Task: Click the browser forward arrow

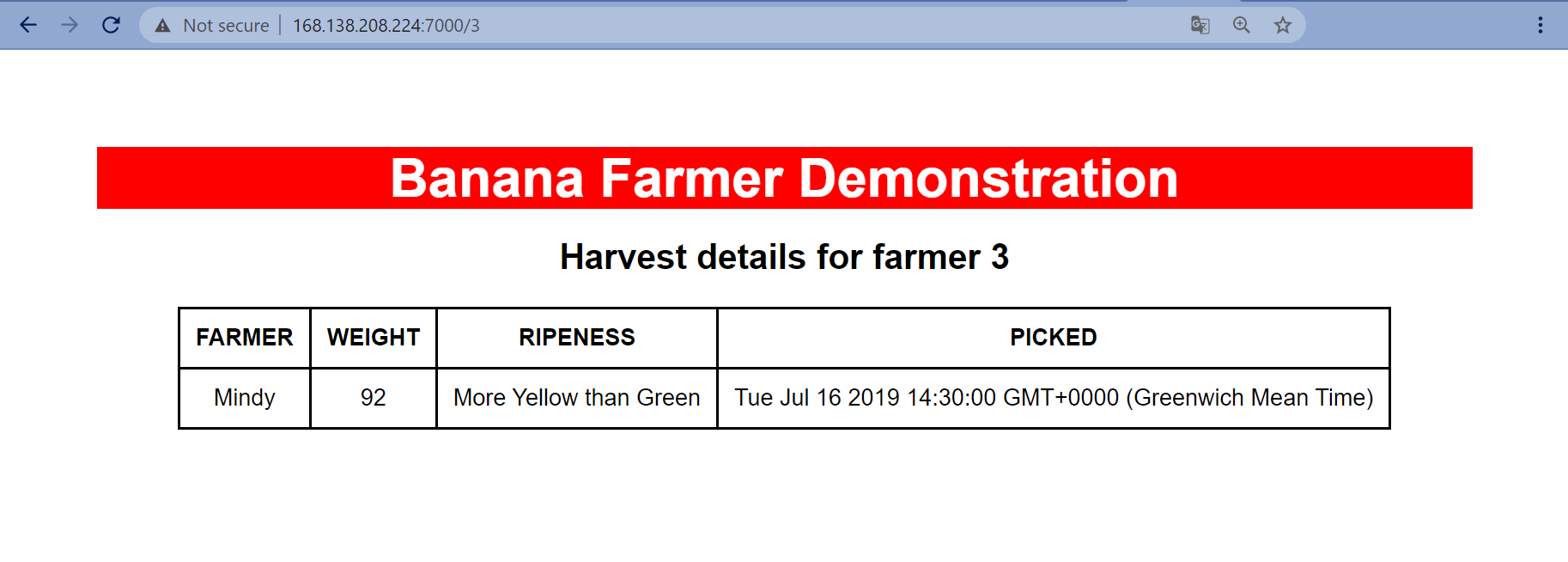Action: 70,25
